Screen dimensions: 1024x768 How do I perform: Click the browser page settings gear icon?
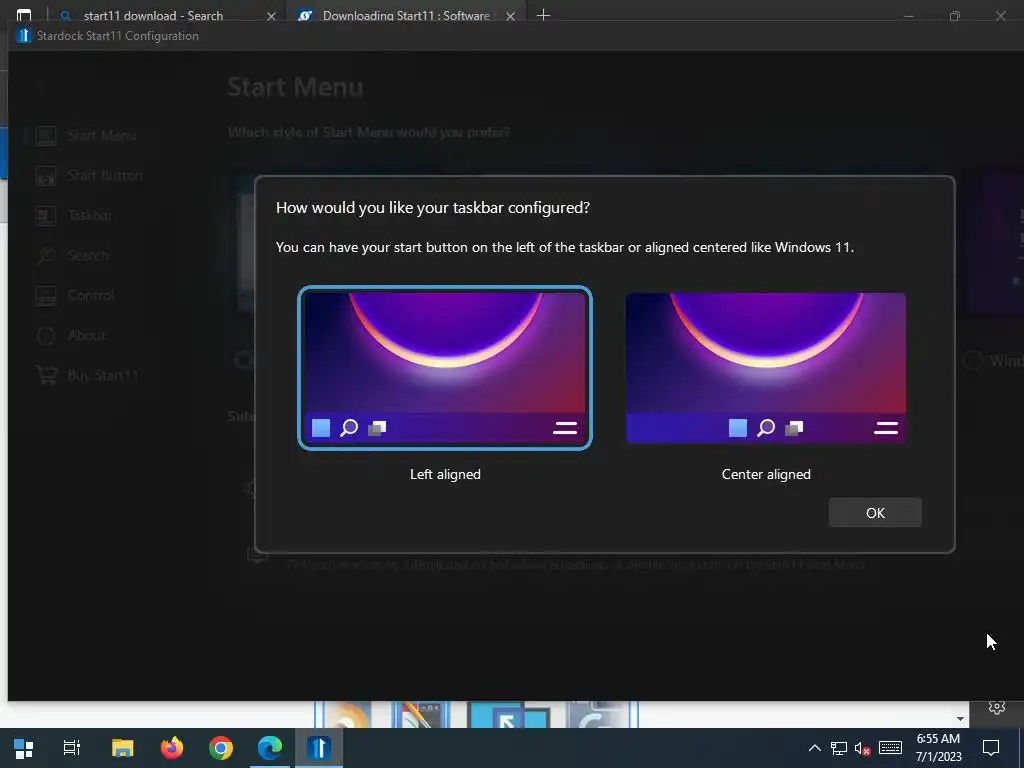point(997,707)
